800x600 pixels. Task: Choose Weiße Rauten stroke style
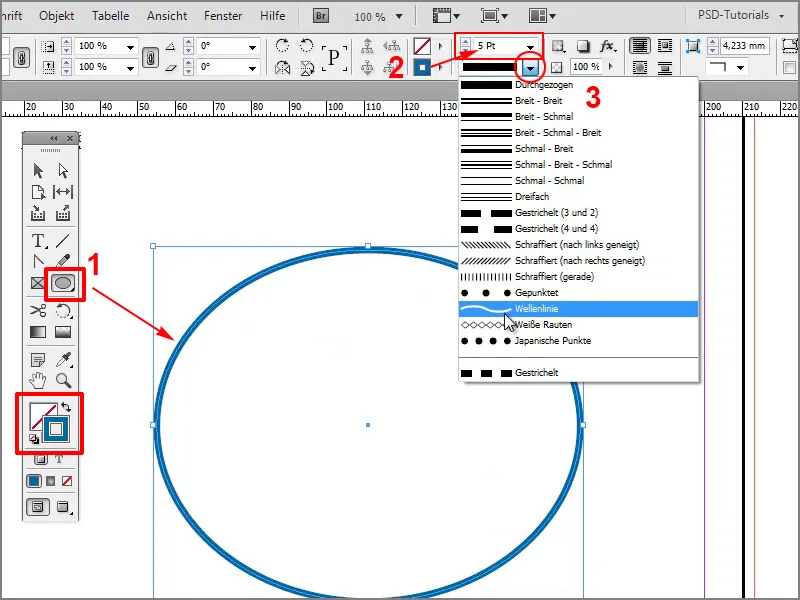(x=579, y=325)
